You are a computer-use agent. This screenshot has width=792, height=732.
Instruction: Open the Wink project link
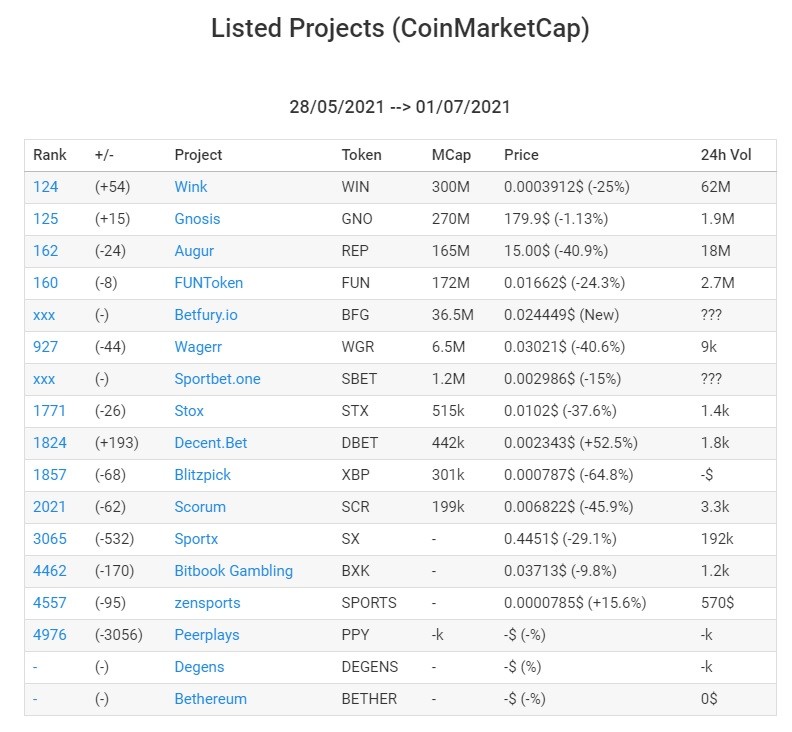[x=190, y=187]
